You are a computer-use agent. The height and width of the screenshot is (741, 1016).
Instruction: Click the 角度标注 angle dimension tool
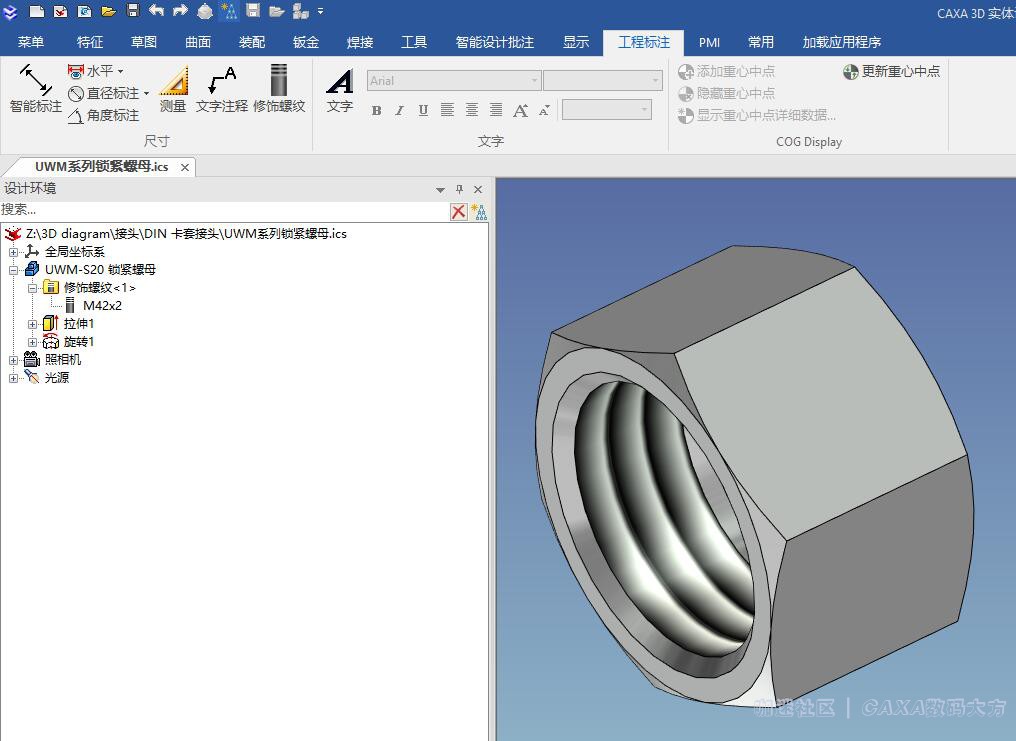pyautogui.click(x=103, y=115)
